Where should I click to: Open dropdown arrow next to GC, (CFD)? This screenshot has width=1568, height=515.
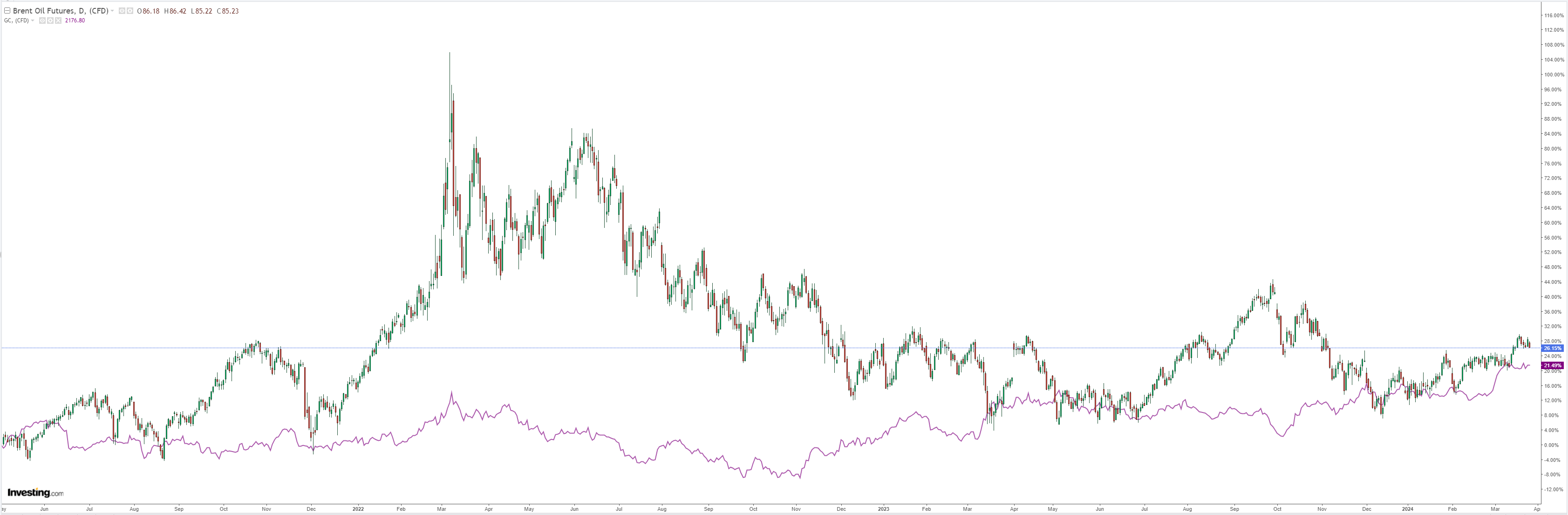(33, 21)
